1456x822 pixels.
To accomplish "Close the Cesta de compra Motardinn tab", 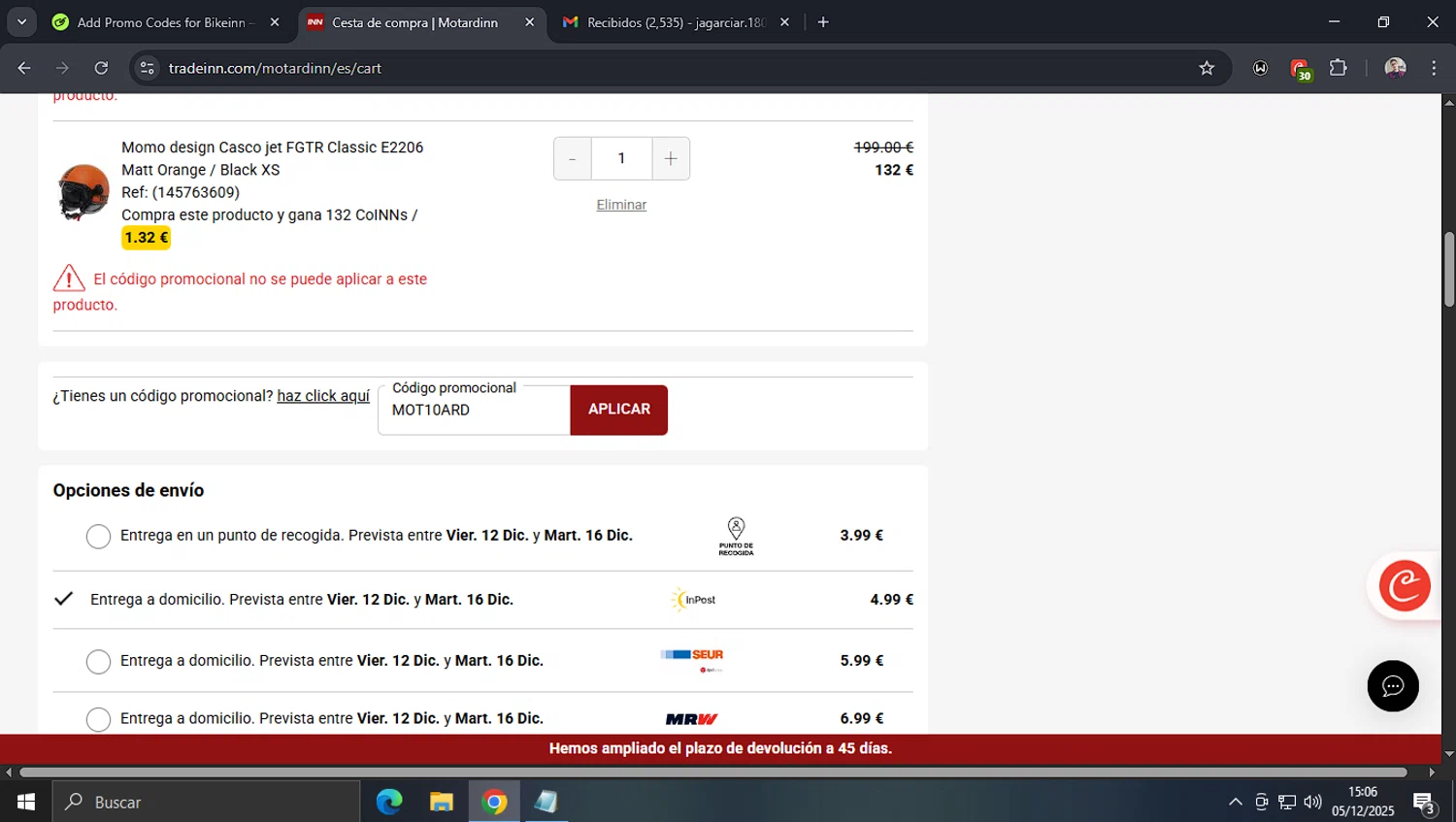I will pyautogui.click(x=529, y=22).
